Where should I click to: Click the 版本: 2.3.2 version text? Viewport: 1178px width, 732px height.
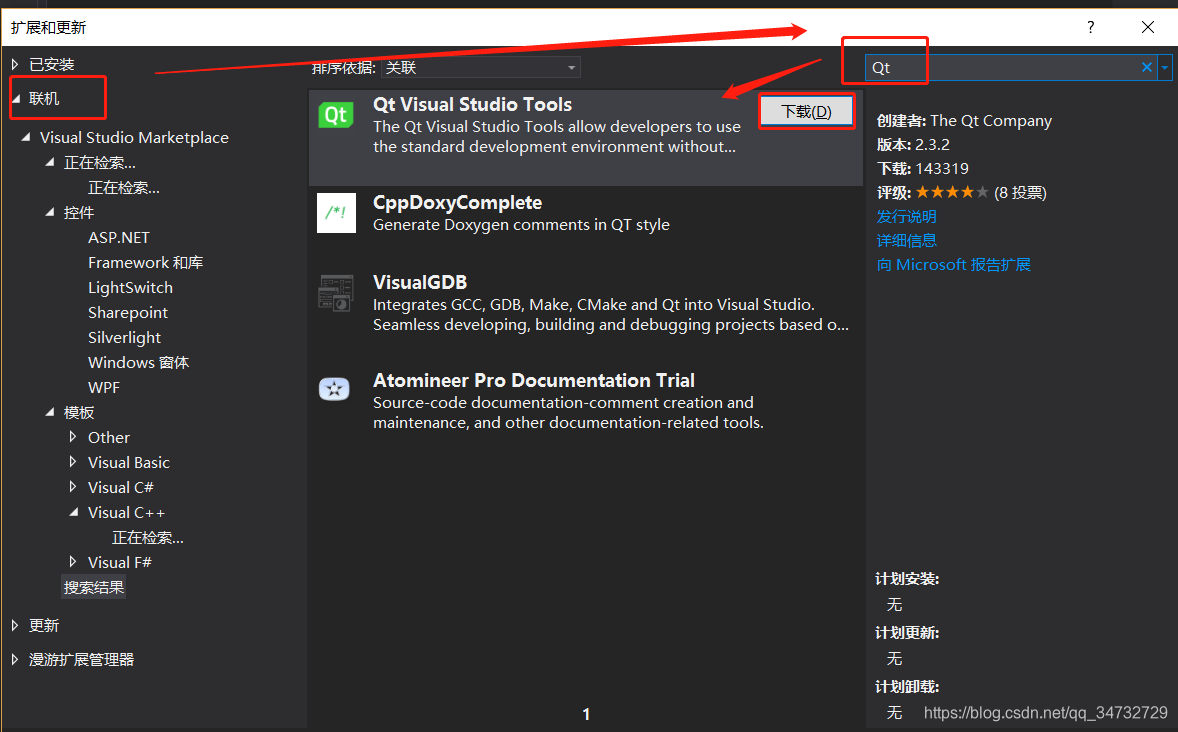click(913, 144)
